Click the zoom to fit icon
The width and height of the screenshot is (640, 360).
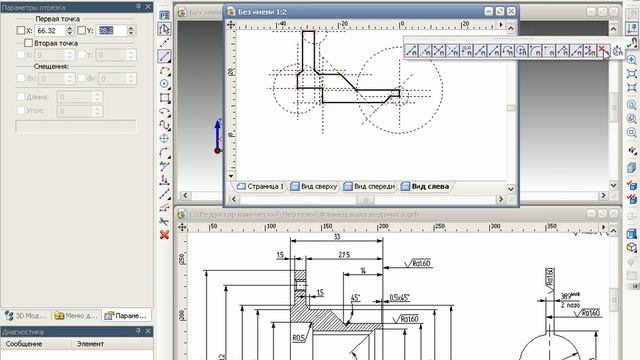point(632,73)
